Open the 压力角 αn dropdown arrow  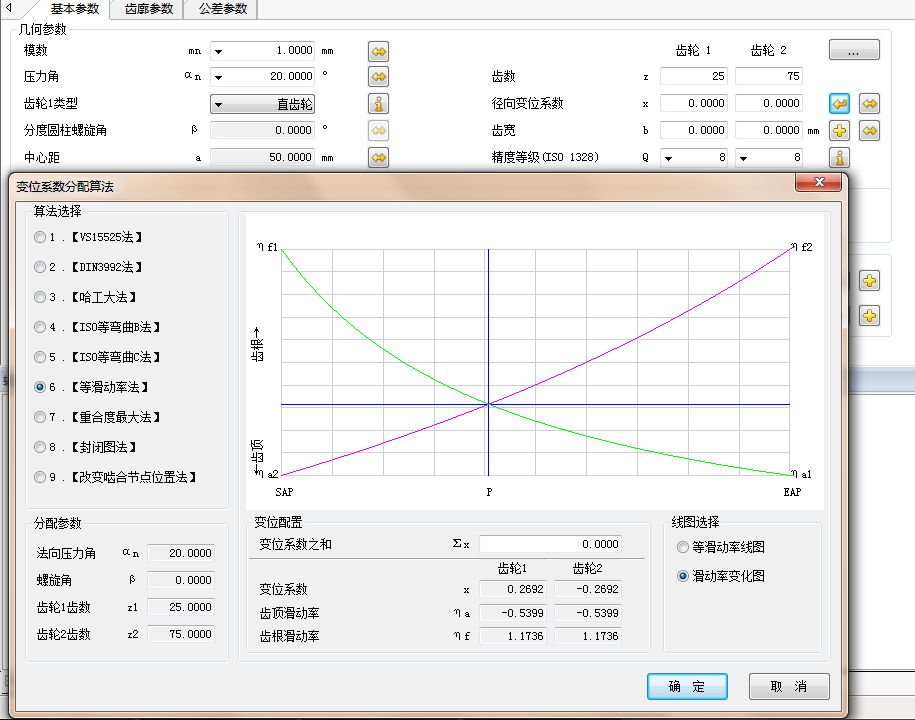click(x=218, y=77)
